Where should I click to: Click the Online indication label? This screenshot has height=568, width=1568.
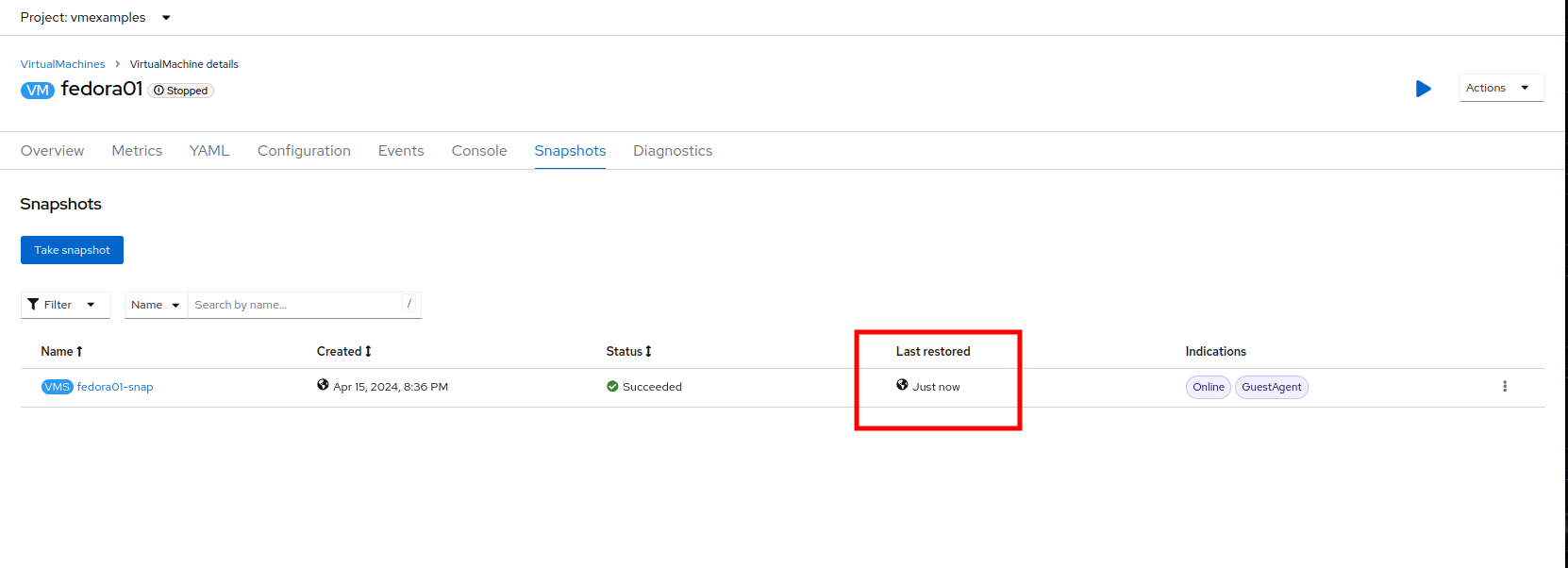(x=1209, y=387)
